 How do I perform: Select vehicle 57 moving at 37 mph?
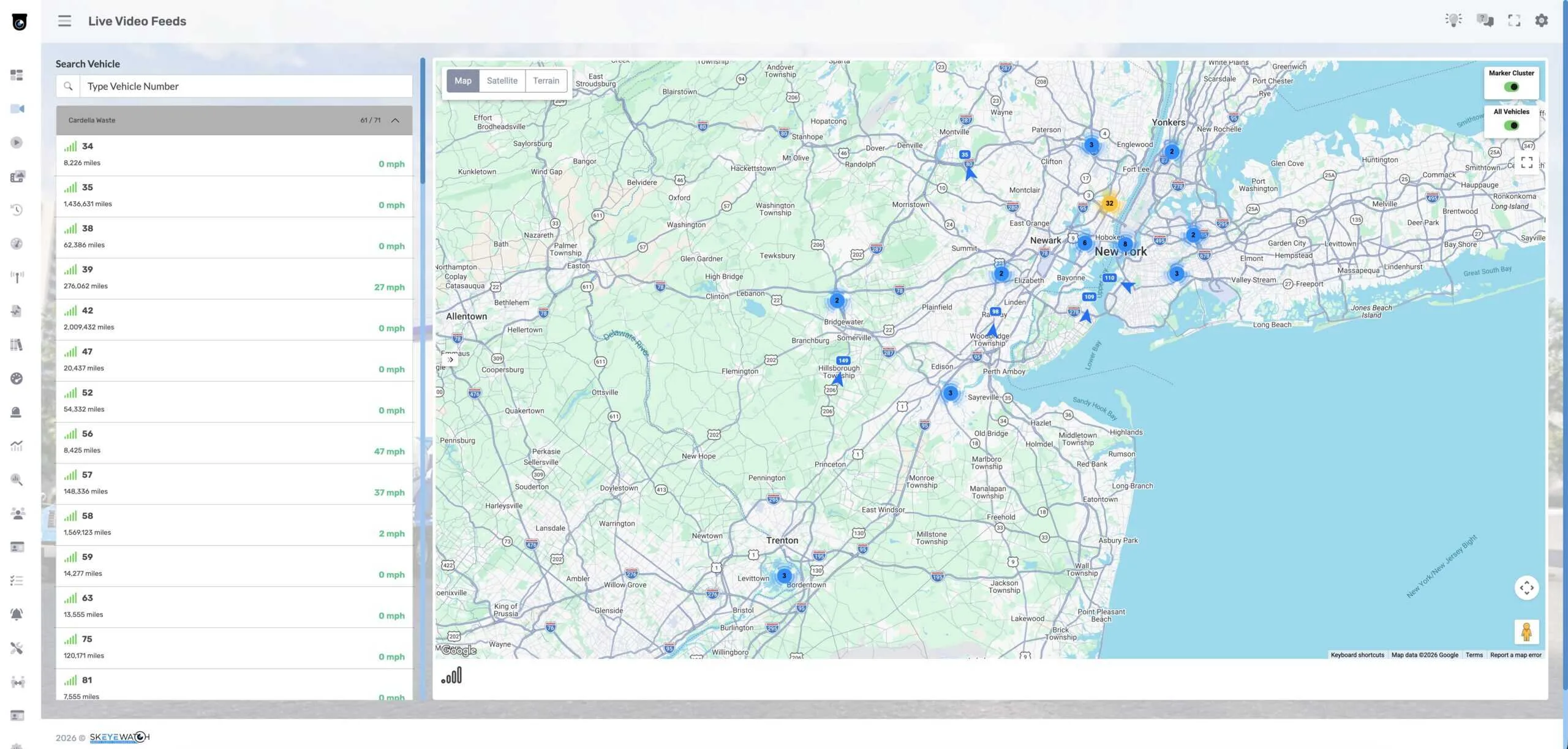click(x=234, y=483)
